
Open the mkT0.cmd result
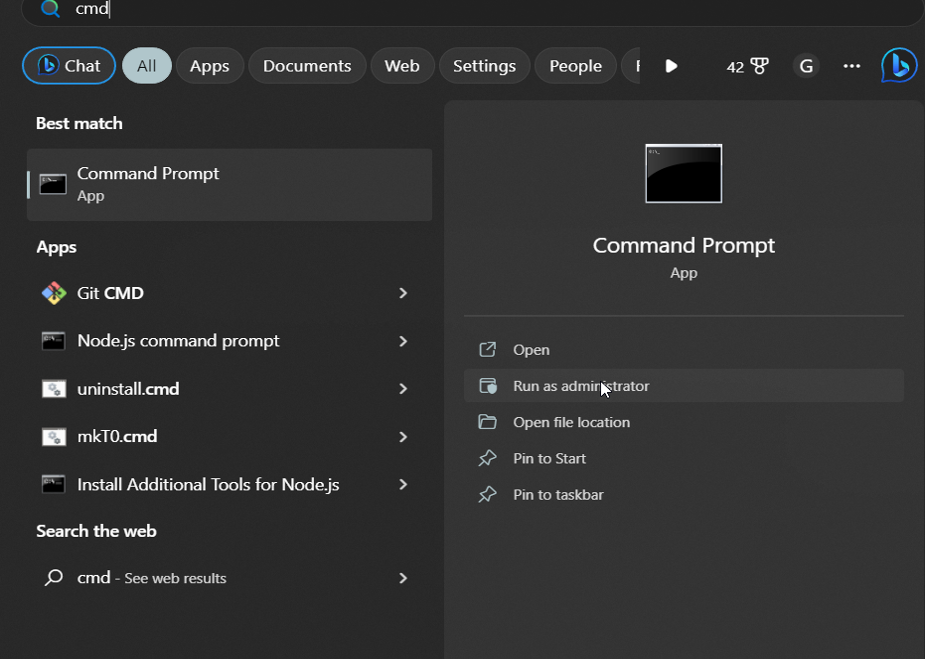[230, 436]
